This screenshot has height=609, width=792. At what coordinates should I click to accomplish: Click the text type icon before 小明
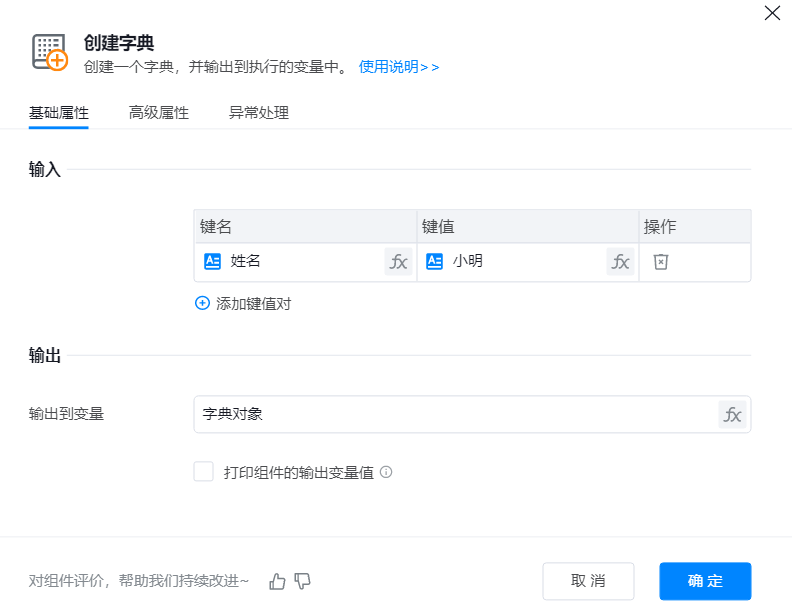tap(434, 262)
